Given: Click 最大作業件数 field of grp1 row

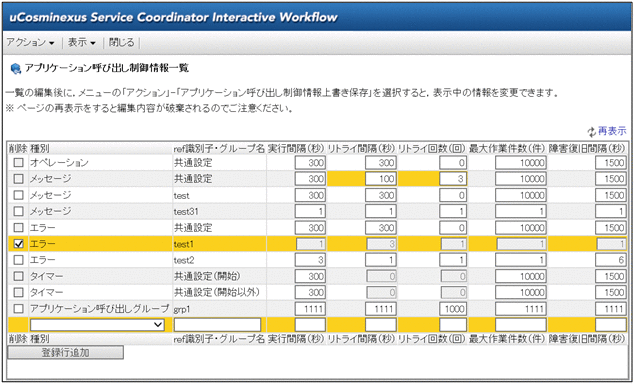Looking at the screenshot, I should pos(521,309).
